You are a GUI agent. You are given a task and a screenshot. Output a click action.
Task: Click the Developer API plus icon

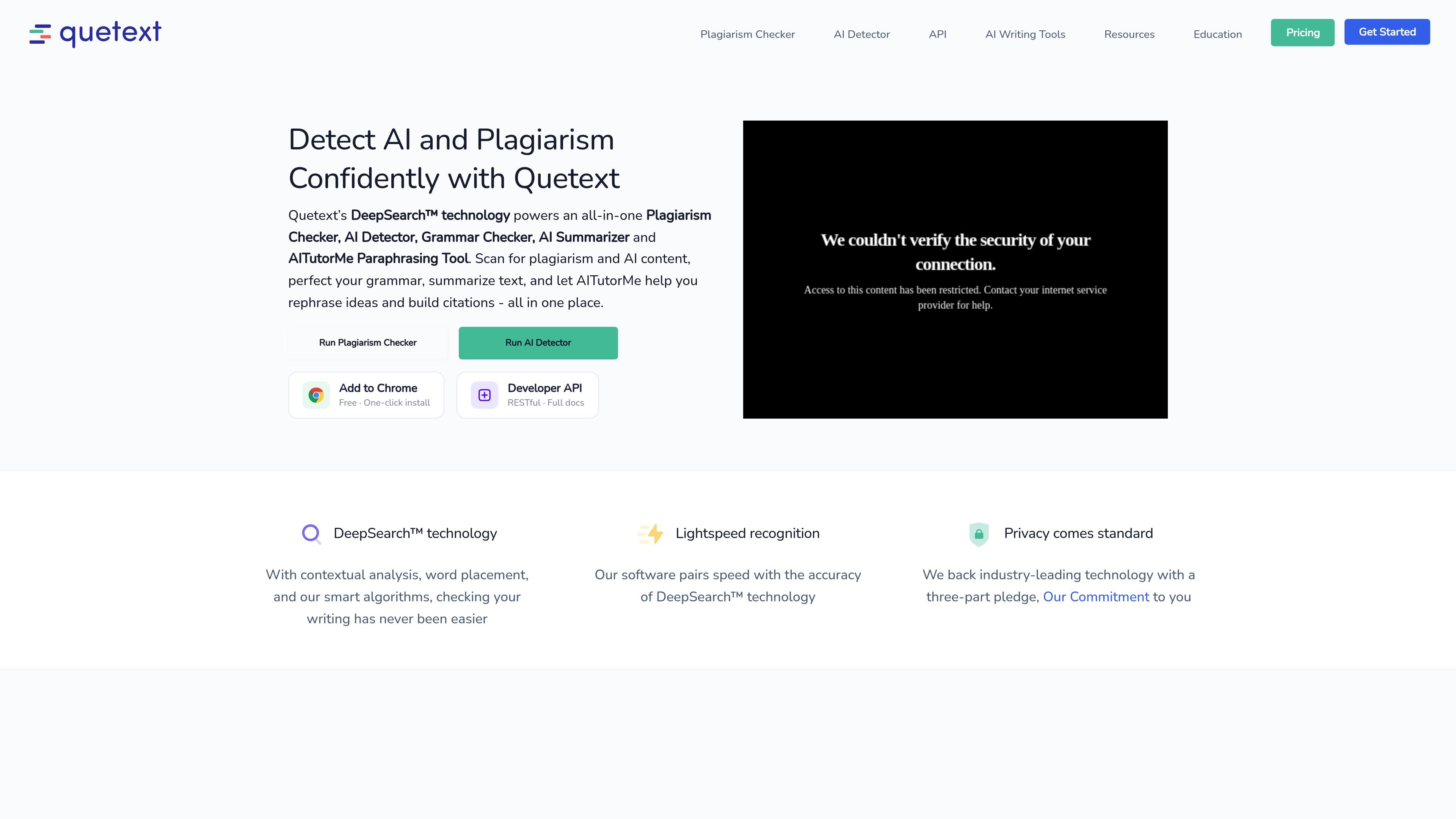[485, 395]
